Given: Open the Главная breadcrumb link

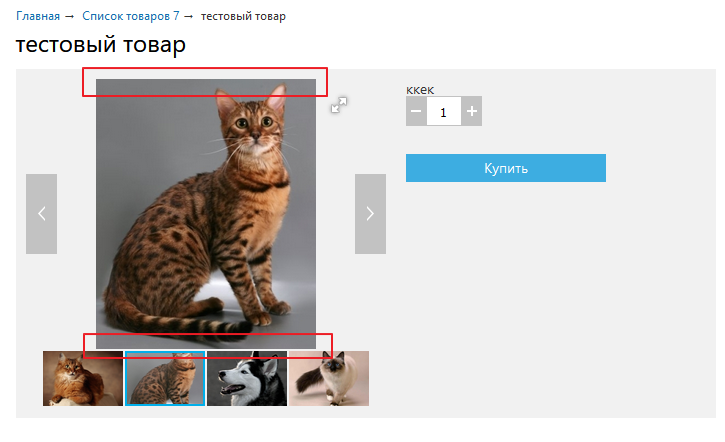Looking at the screenshot, I should click(38, 16).
